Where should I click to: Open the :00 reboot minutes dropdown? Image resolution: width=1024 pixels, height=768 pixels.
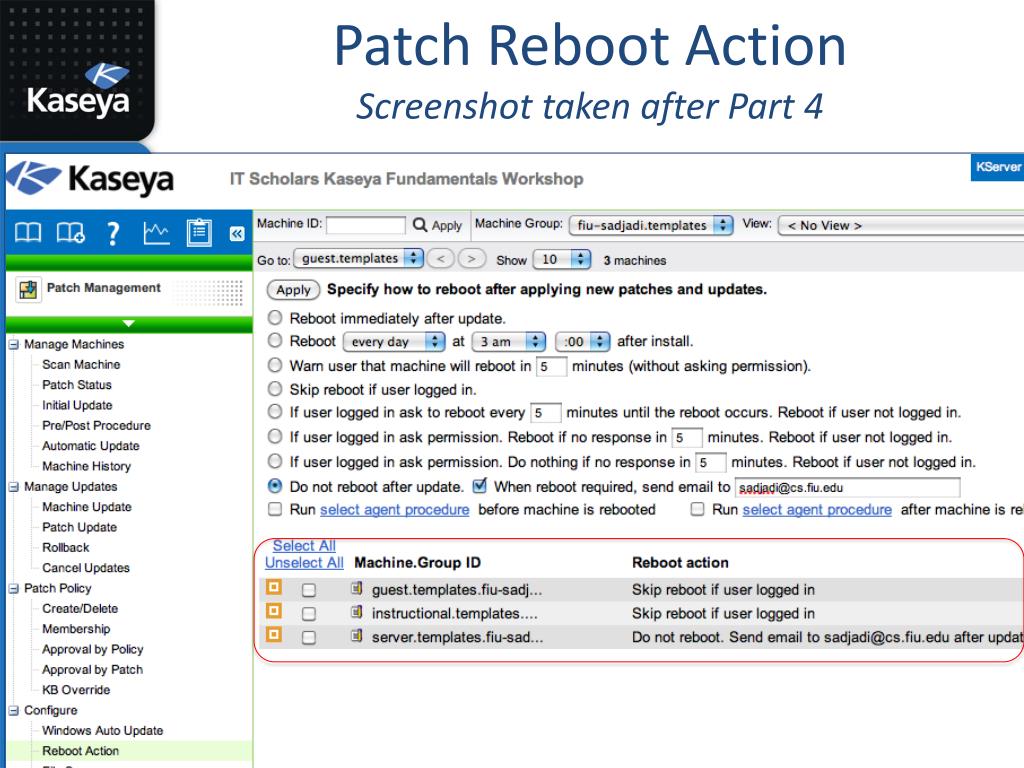(583, 342)
